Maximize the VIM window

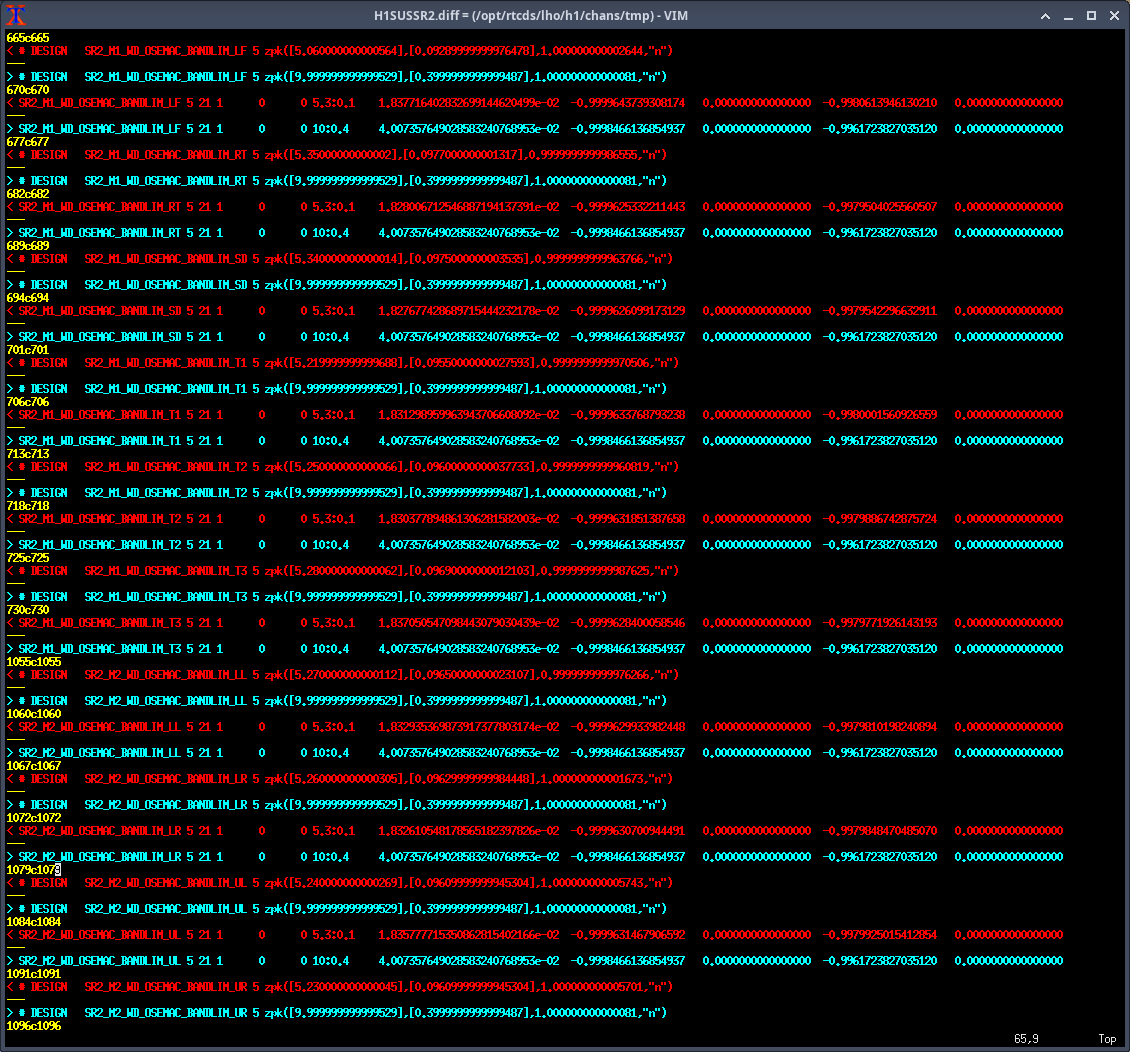point(1091,16)
